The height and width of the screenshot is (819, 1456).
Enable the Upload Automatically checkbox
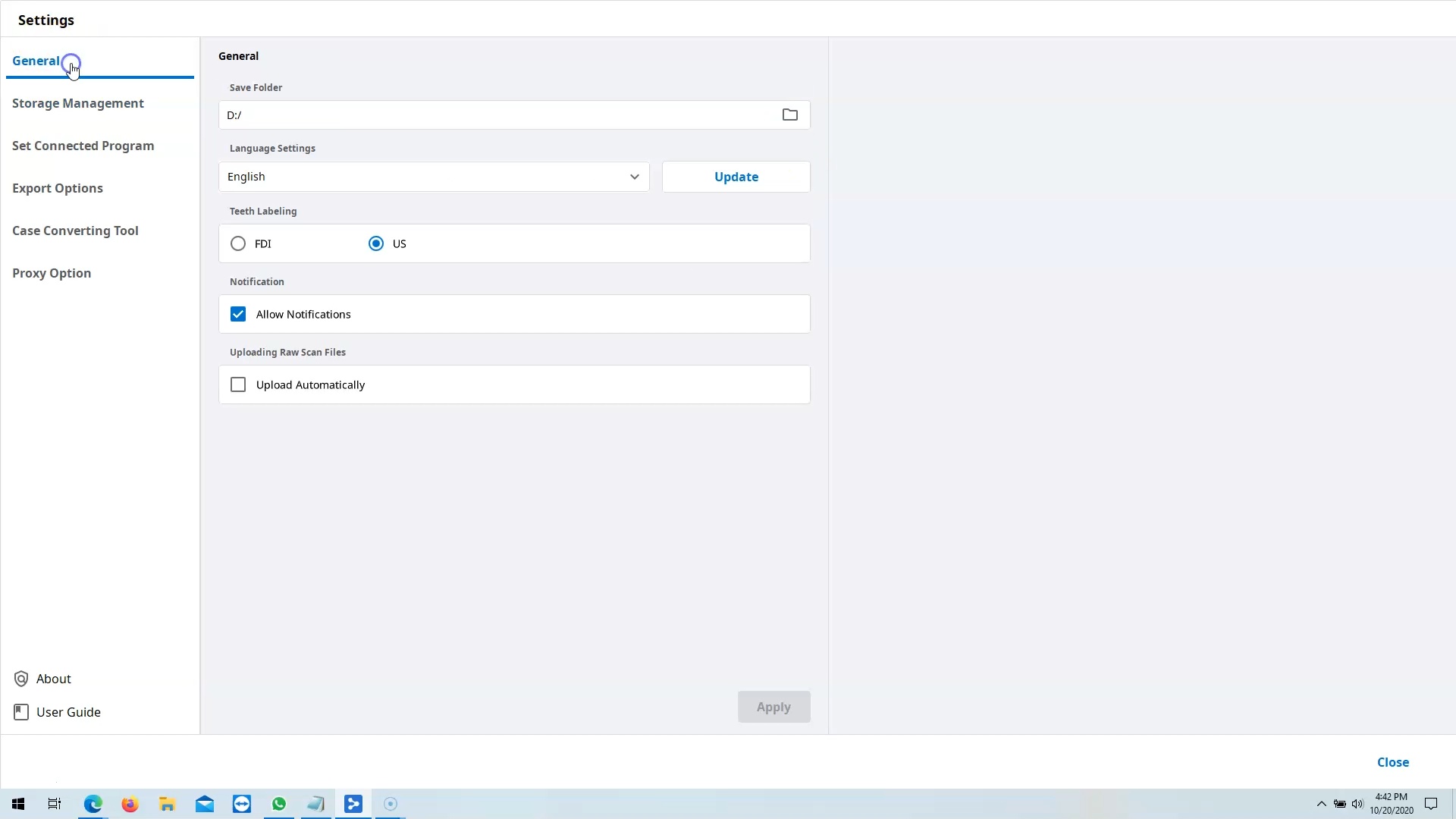(x=238, y=384)
